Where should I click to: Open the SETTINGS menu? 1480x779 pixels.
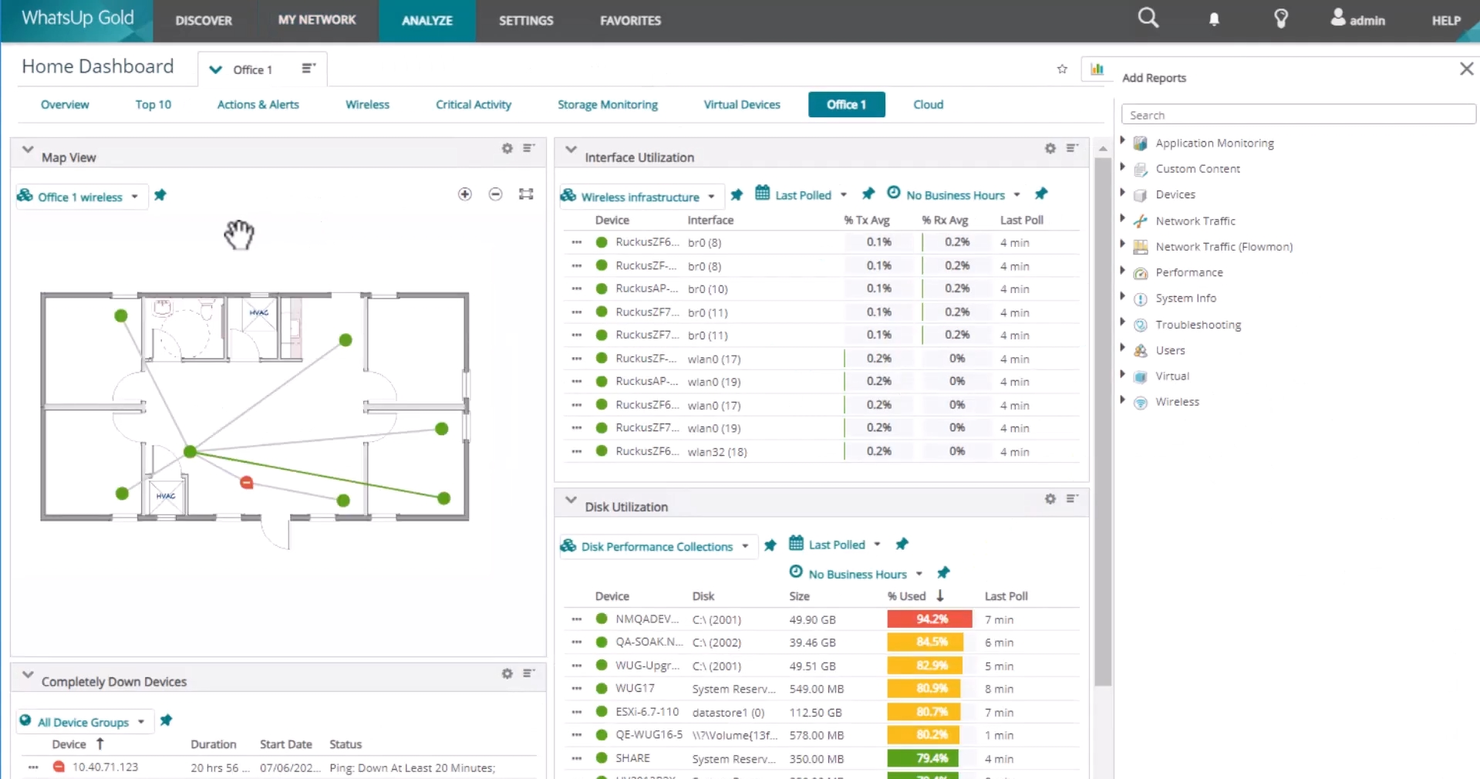[526, 20]
